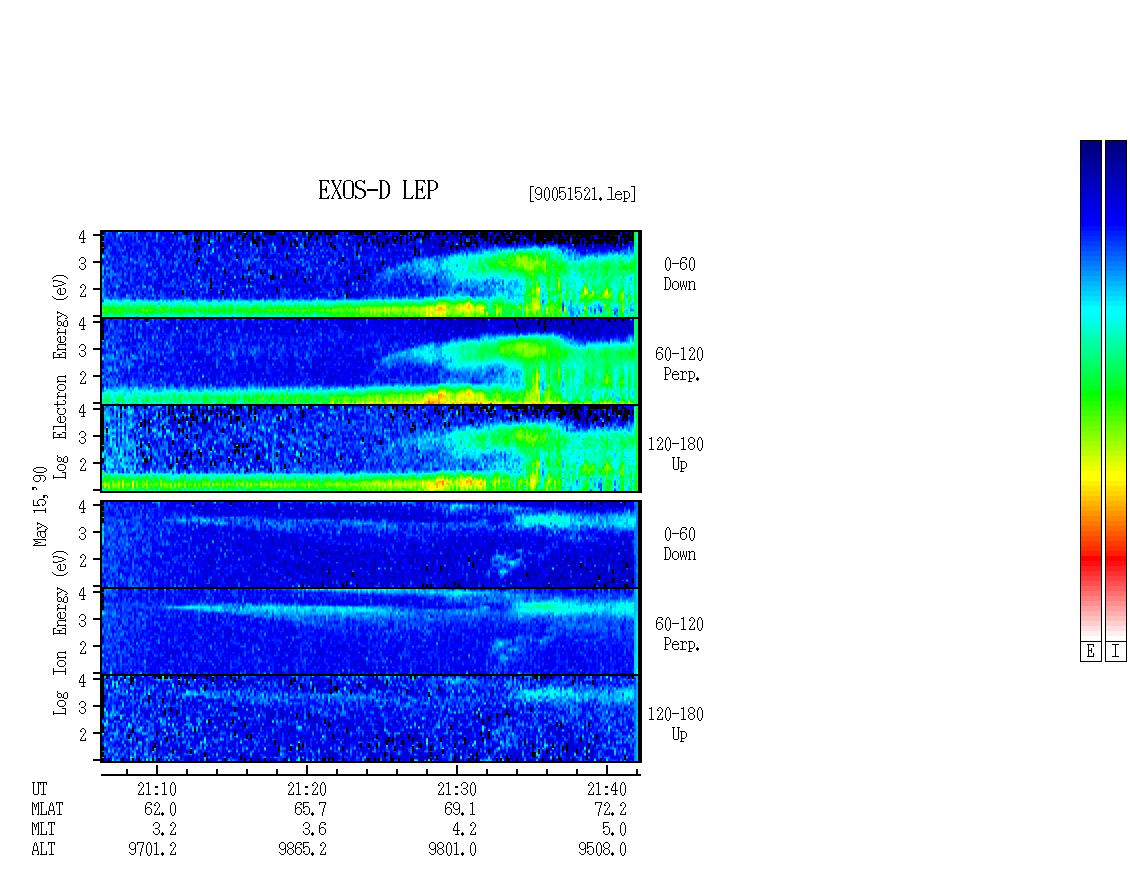
Task: Click the MLAT value 65.7
Action: point(310,809)
